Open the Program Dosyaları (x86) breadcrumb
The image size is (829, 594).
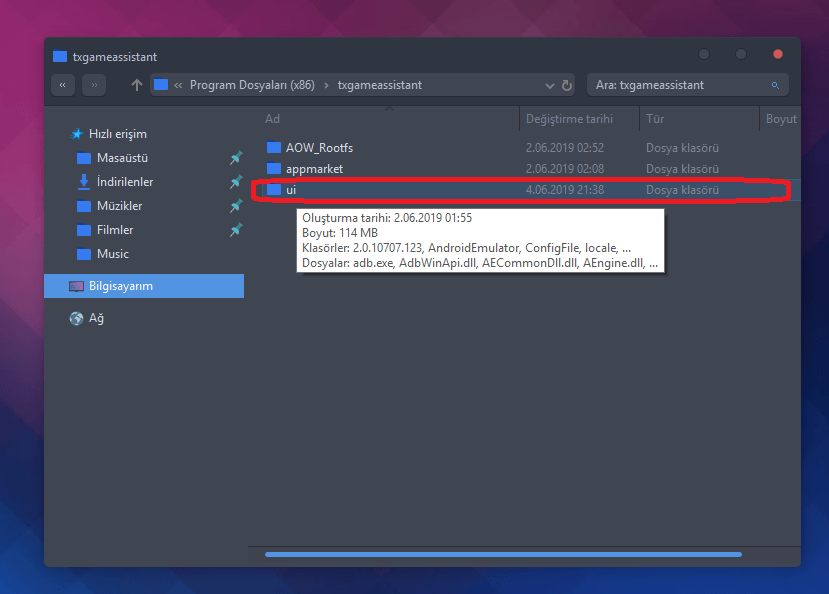pos(252,85)
